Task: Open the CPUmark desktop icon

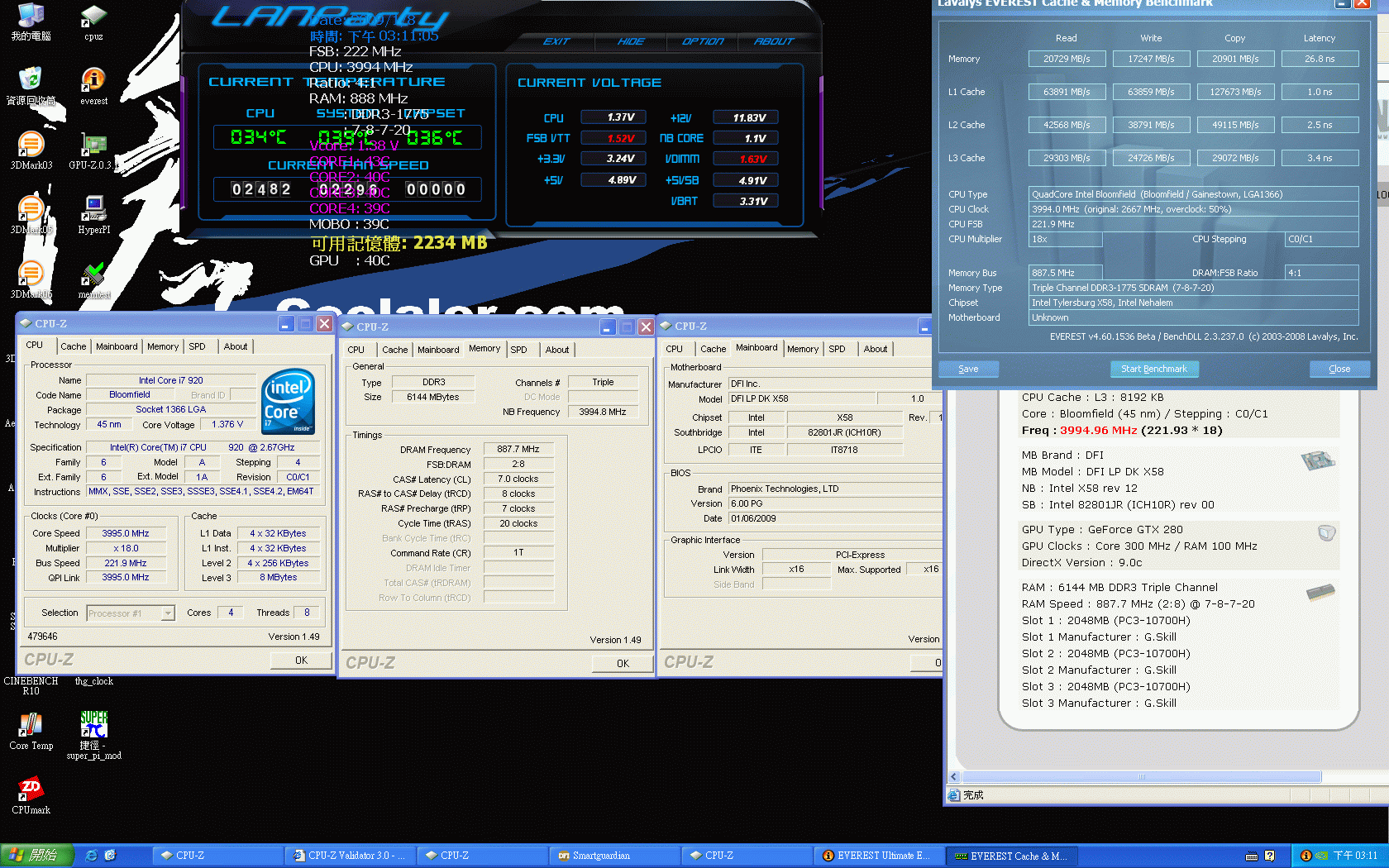Action: coord(31,790)
